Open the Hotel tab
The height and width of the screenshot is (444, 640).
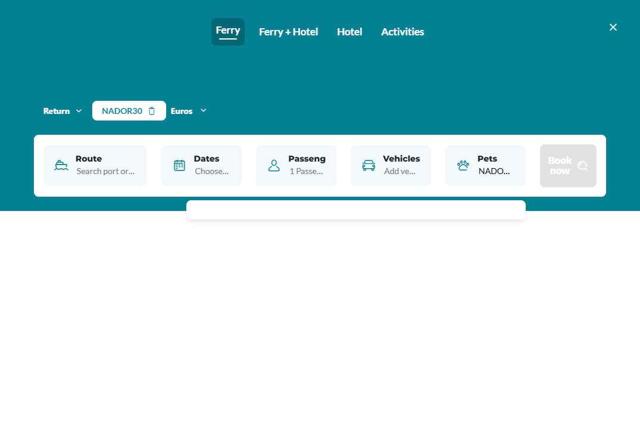tap(349, 32)
